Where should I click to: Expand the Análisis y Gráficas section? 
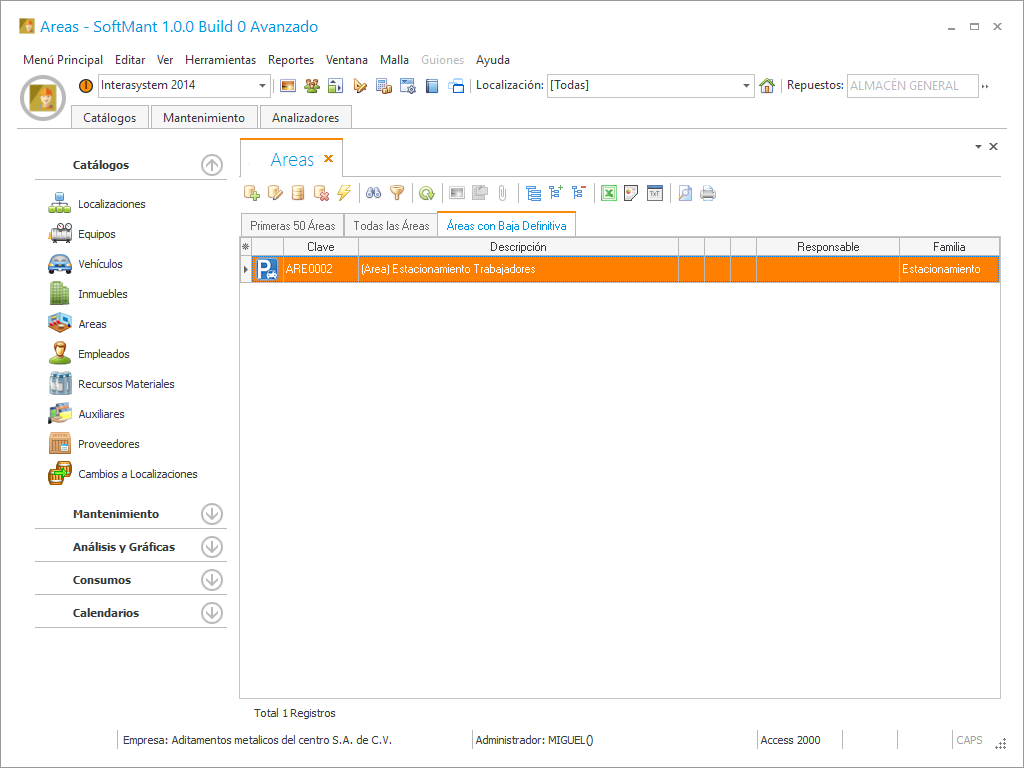pyautogui.click(x=211, y=547)
